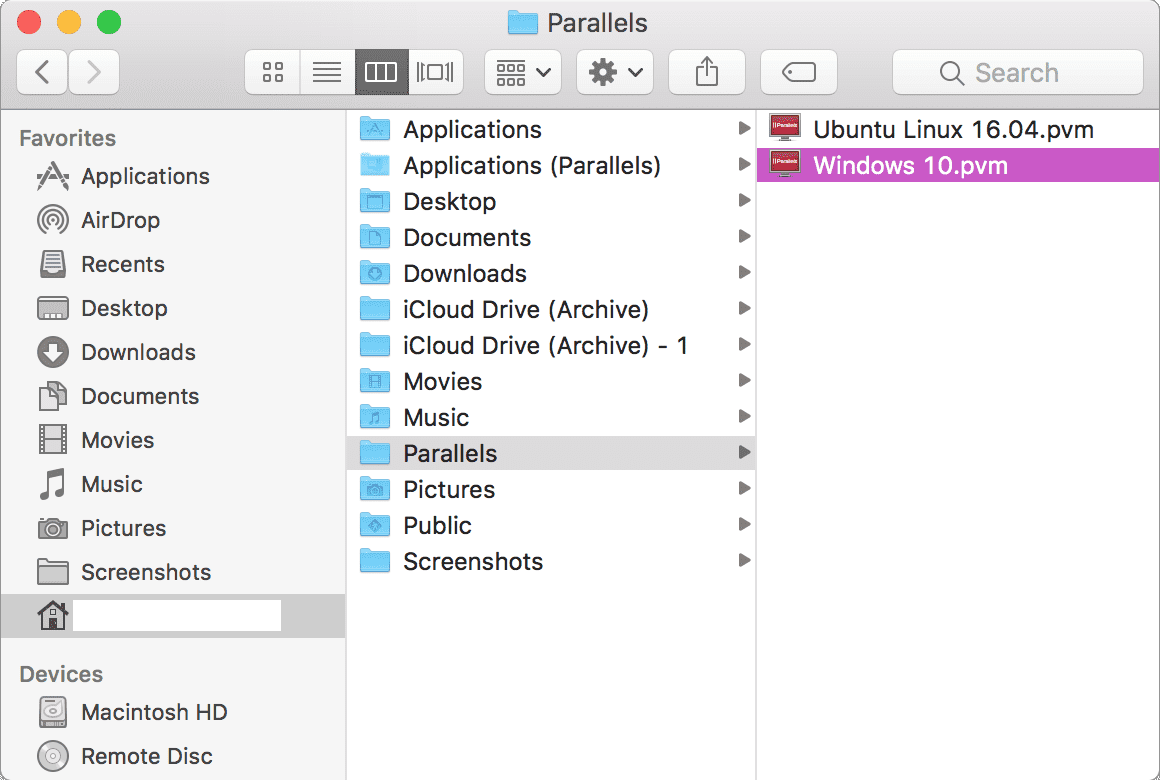Open the Downloads folder in the column

pyautogui.click(x=464, y=273)
